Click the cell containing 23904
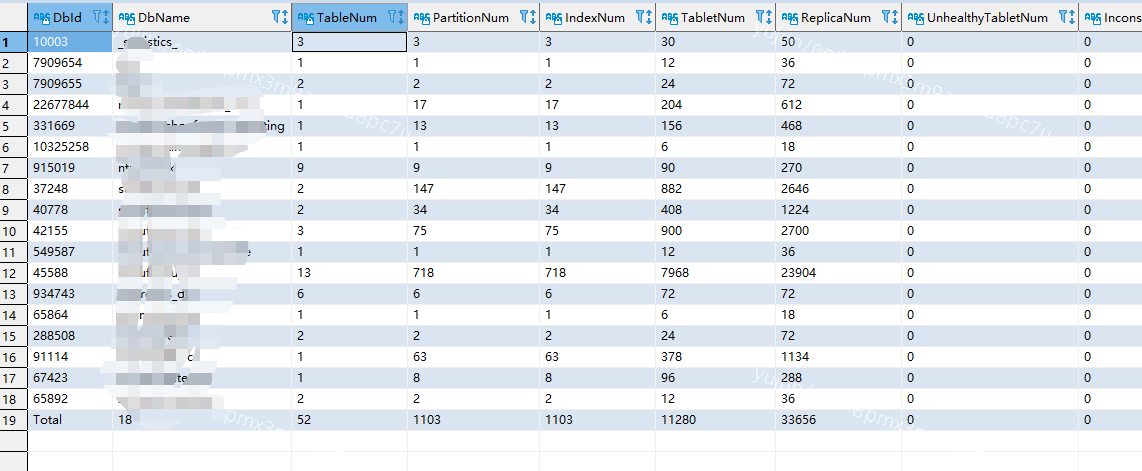Viewport: 1142px width, 471px height. (801, 273)
